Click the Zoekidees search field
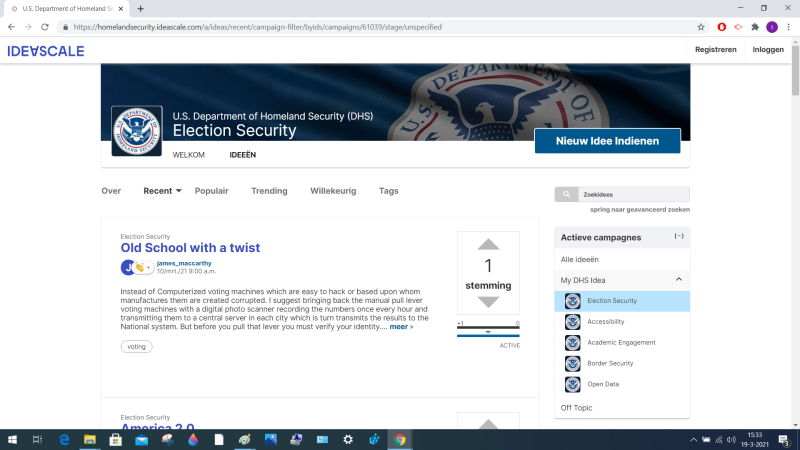This screenshot has width=800, height=450. coord(633,194)
